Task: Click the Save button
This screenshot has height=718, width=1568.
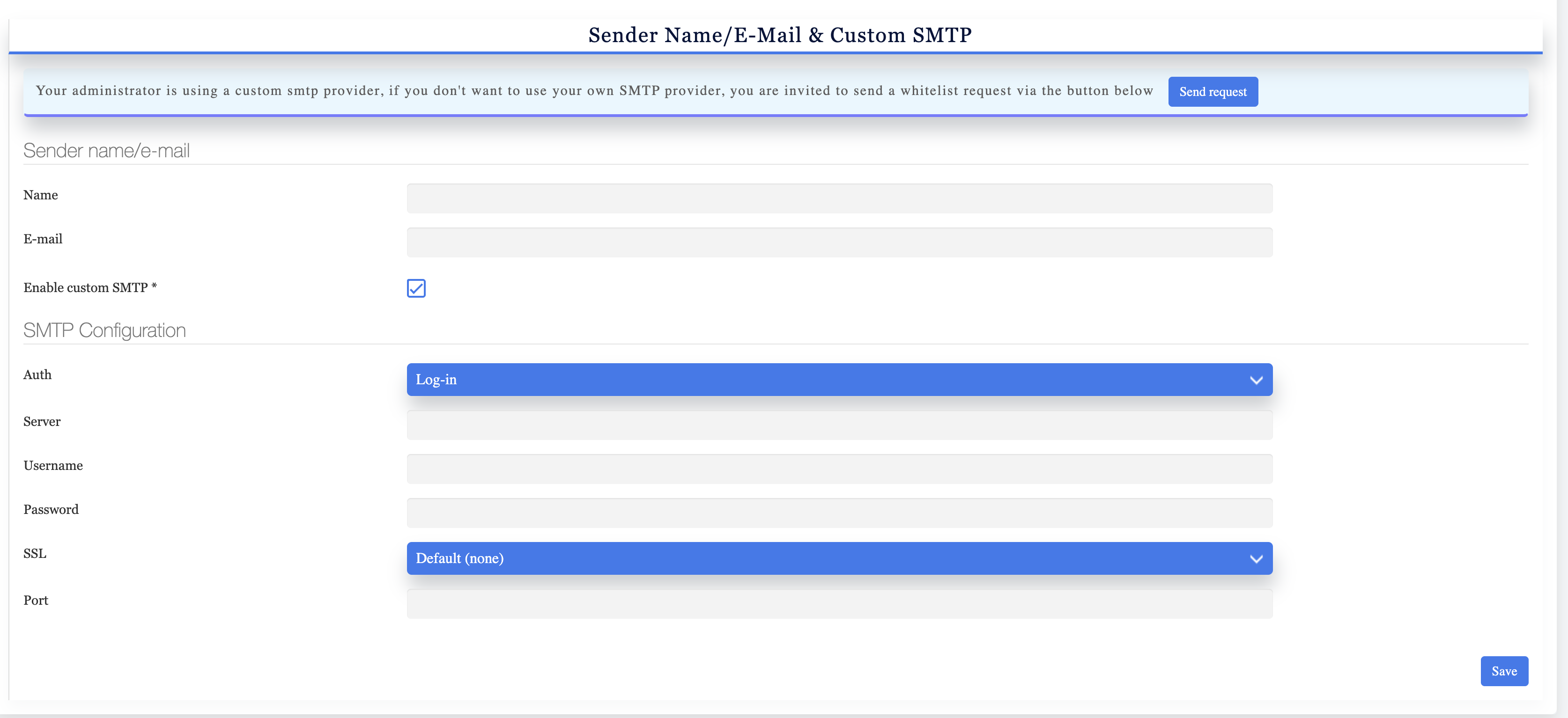Action: [x=1504, y=671]
